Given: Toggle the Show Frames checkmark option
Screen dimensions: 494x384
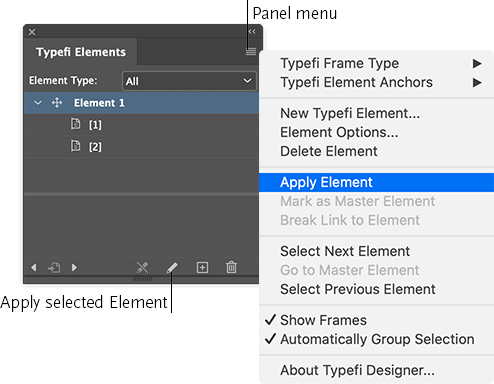Looking at the screenshot, I should coord(316,320).
